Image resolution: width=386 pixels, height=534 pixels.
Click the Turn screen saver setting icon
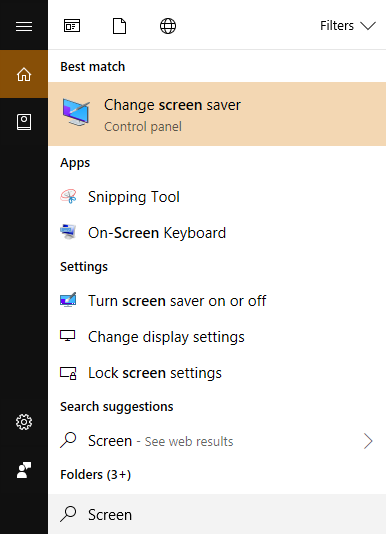(x=68, y=300)
